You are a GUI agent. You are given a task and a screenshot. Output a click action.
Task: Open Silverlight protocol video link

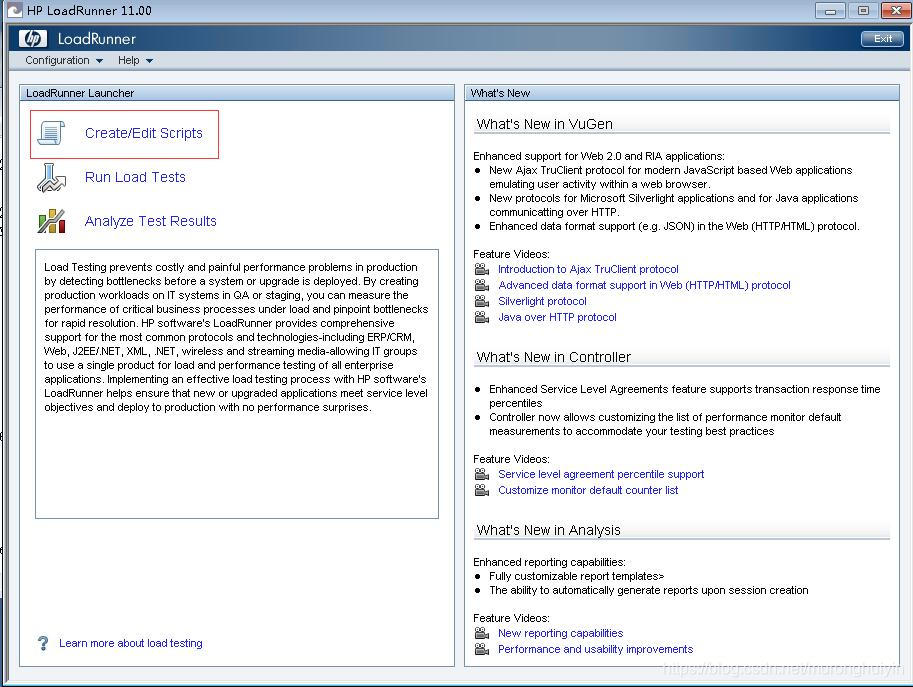pyautogui.click(x=542, y=301)
